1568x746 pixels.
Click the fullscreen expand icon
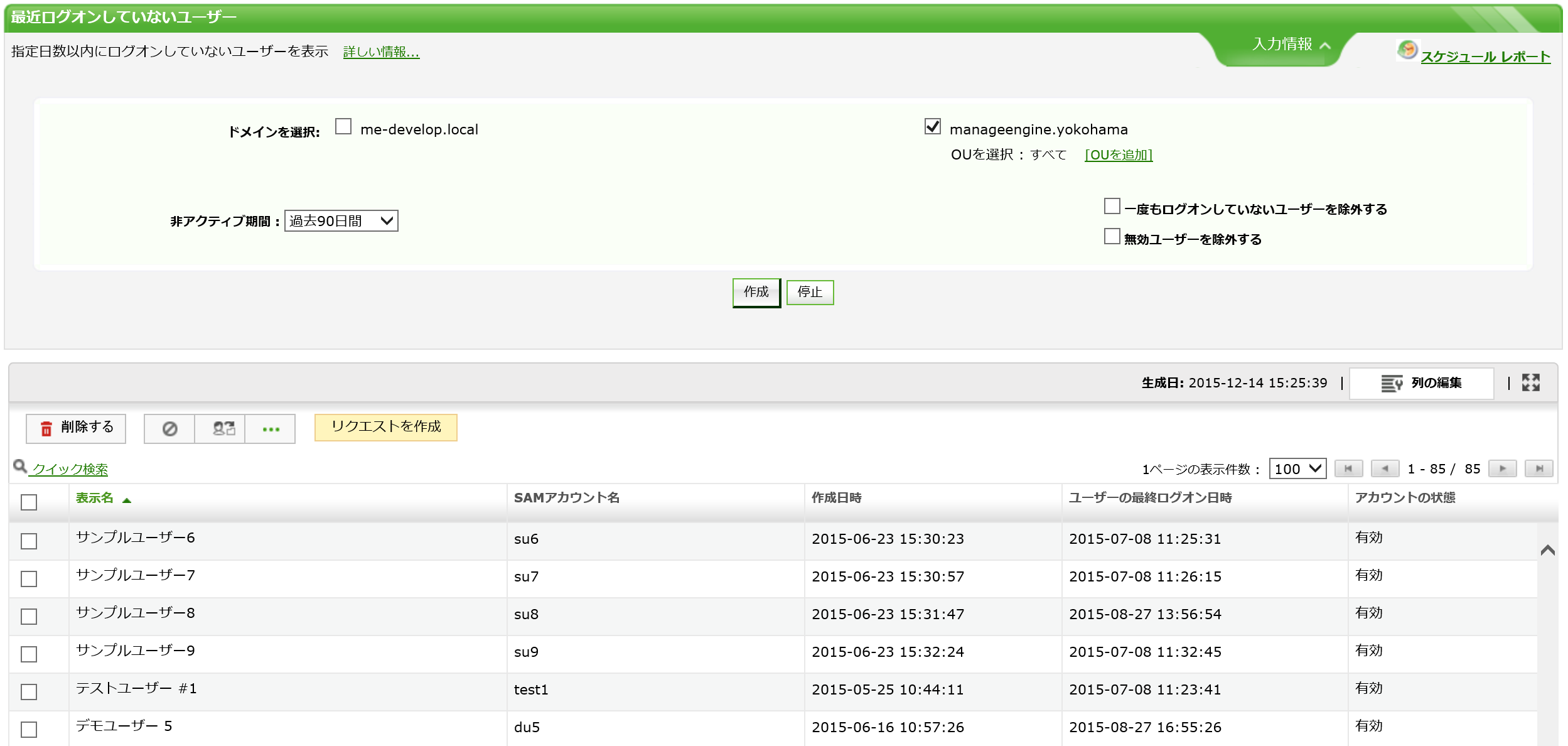click(1530, 382)
